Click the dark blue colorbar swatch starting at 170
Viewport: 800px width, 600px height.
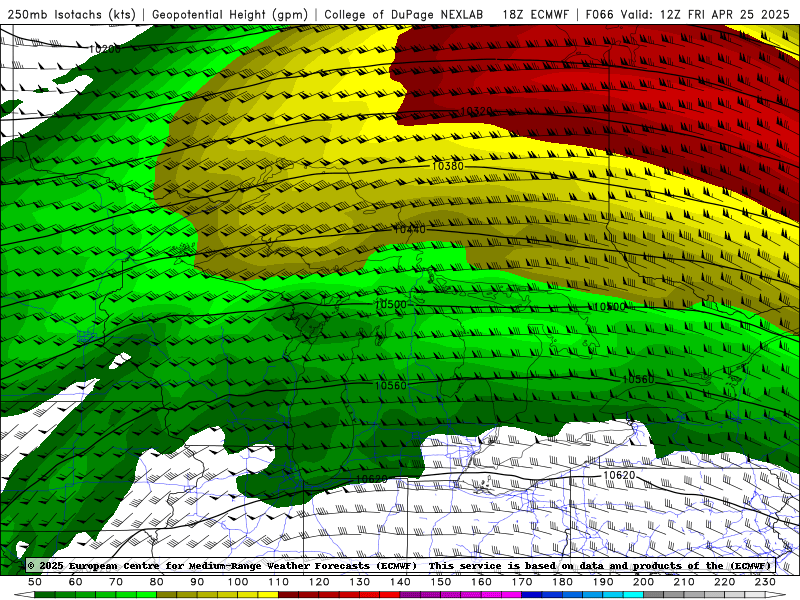pos(532,595)
